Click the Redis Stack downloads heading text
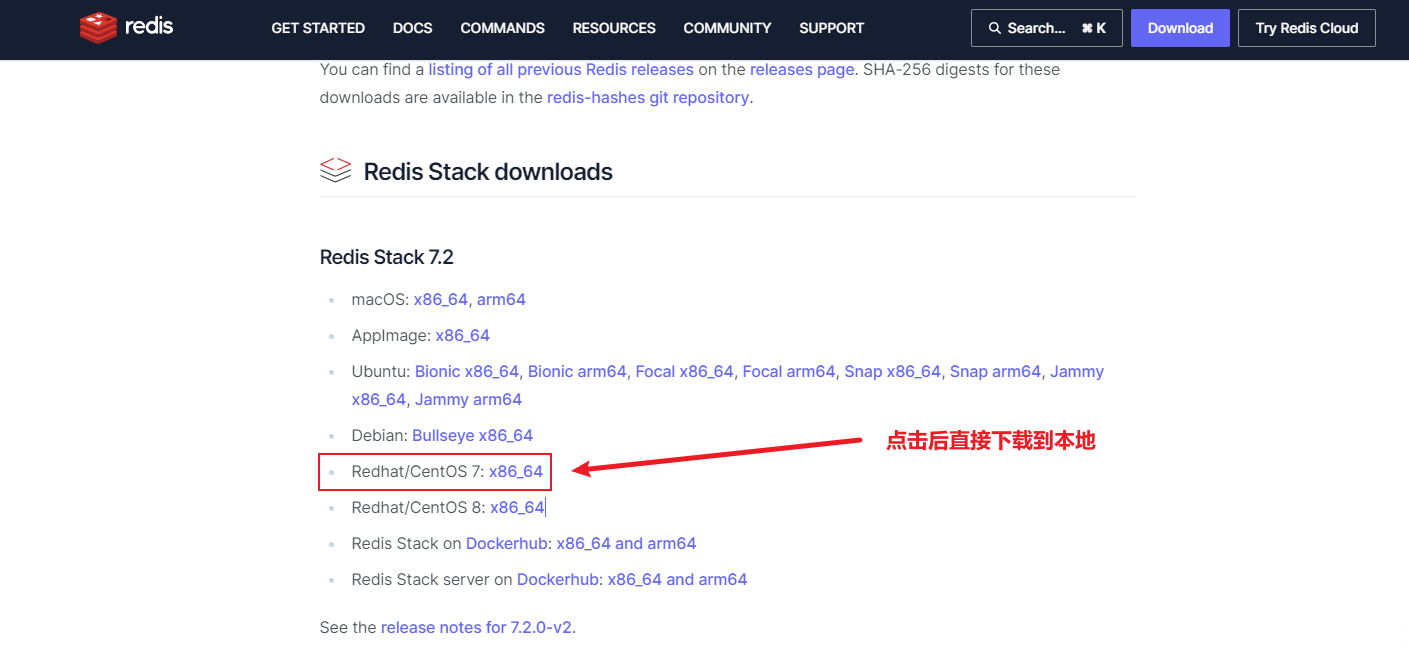The height and width of the screenshot is (658, 1409). pos(488,172)
